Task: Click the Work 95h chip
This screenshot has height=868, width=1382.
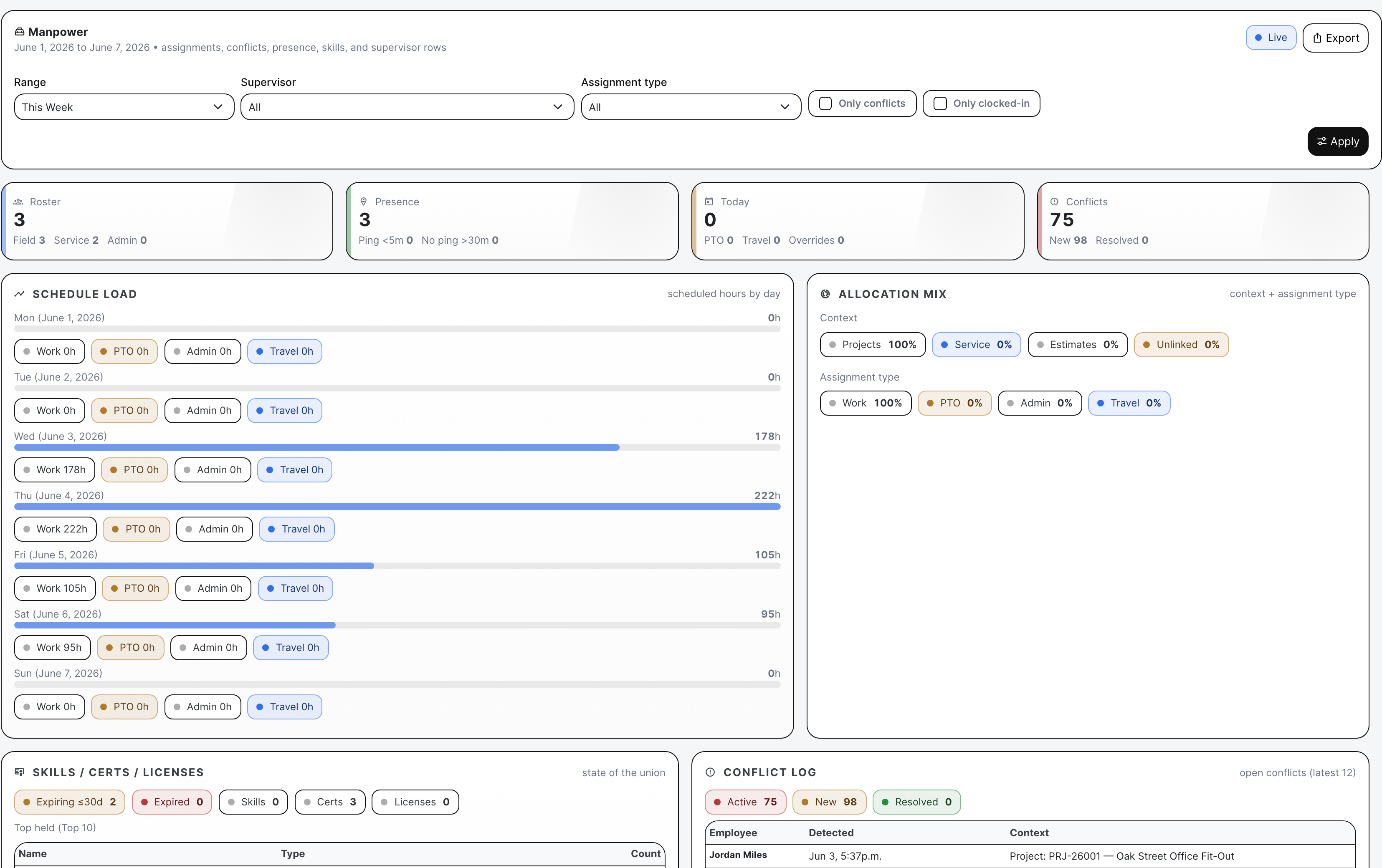Action: pyautogui.click(x=53, y=648)
